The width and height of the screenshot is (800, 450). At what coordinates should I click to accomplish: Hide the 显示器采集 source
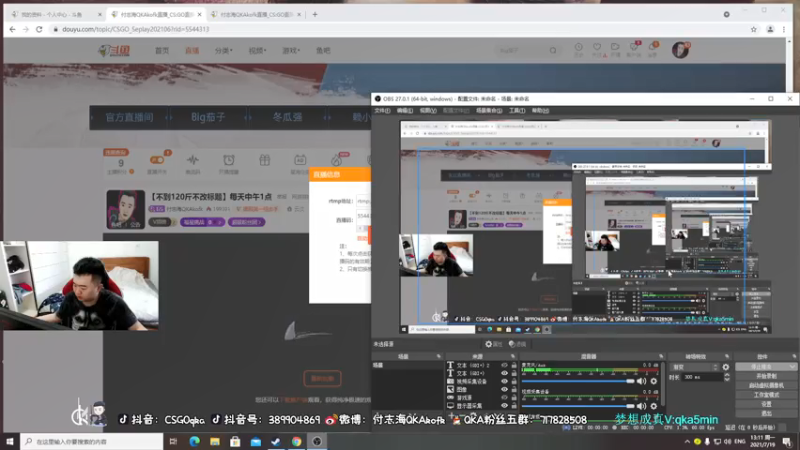click(x=504, y=406)
